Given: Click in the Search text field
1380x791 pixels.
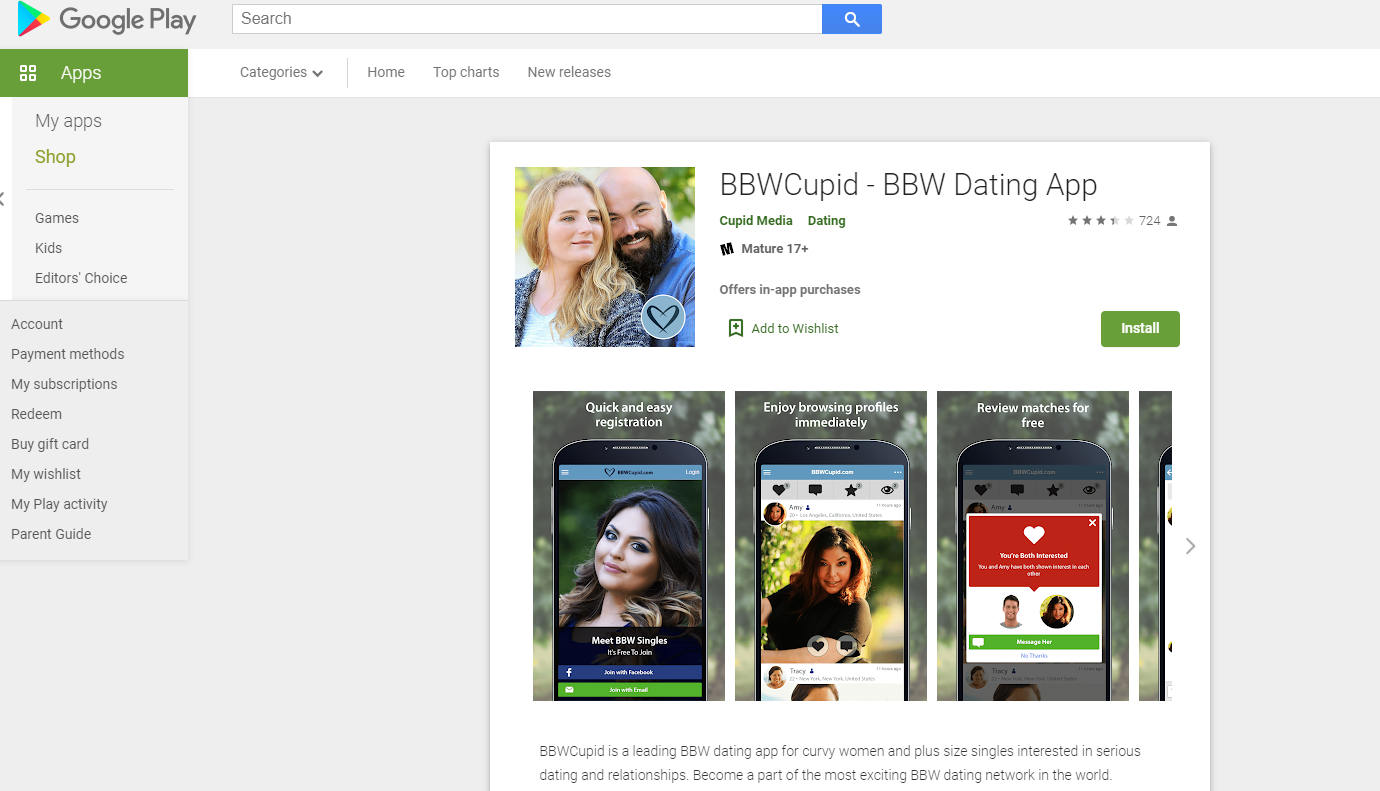Looking at the screenshot, I should point(527,19).
